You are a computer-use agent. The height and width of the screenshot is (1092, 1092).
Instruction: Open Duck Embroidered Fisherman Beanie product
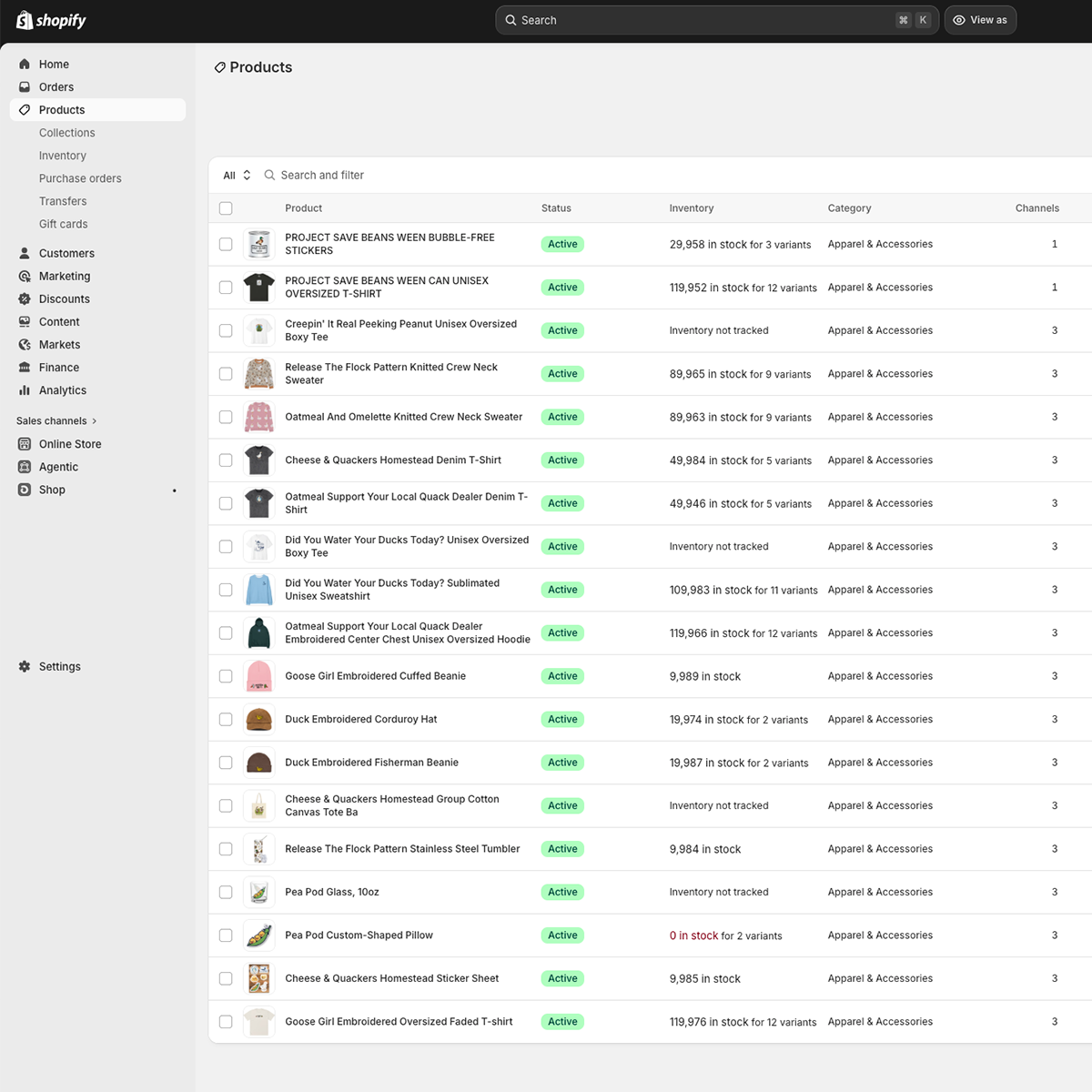tap(371, 763)
